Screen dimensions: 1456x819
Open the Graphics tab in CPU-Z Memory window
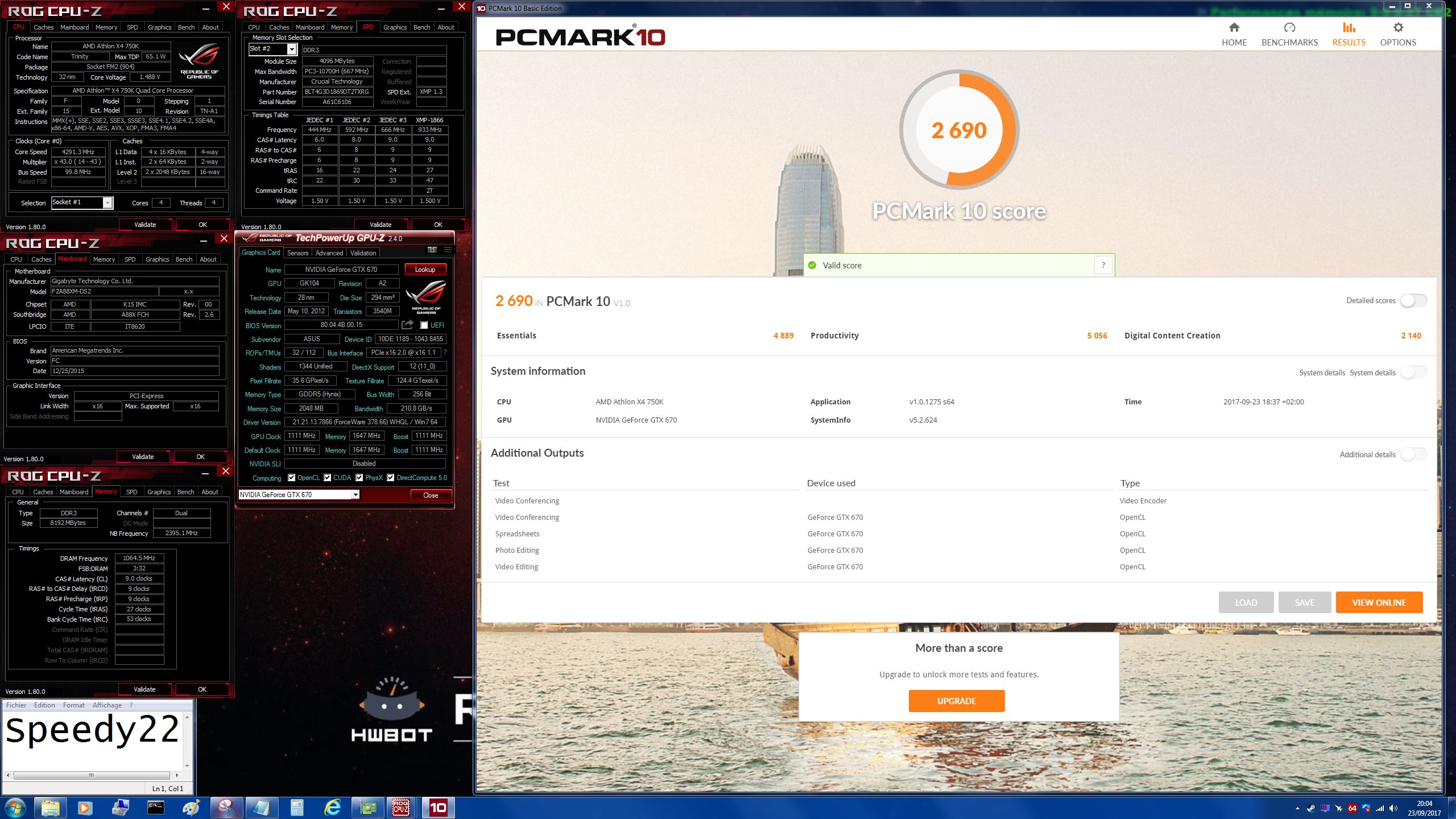point(159,492)
